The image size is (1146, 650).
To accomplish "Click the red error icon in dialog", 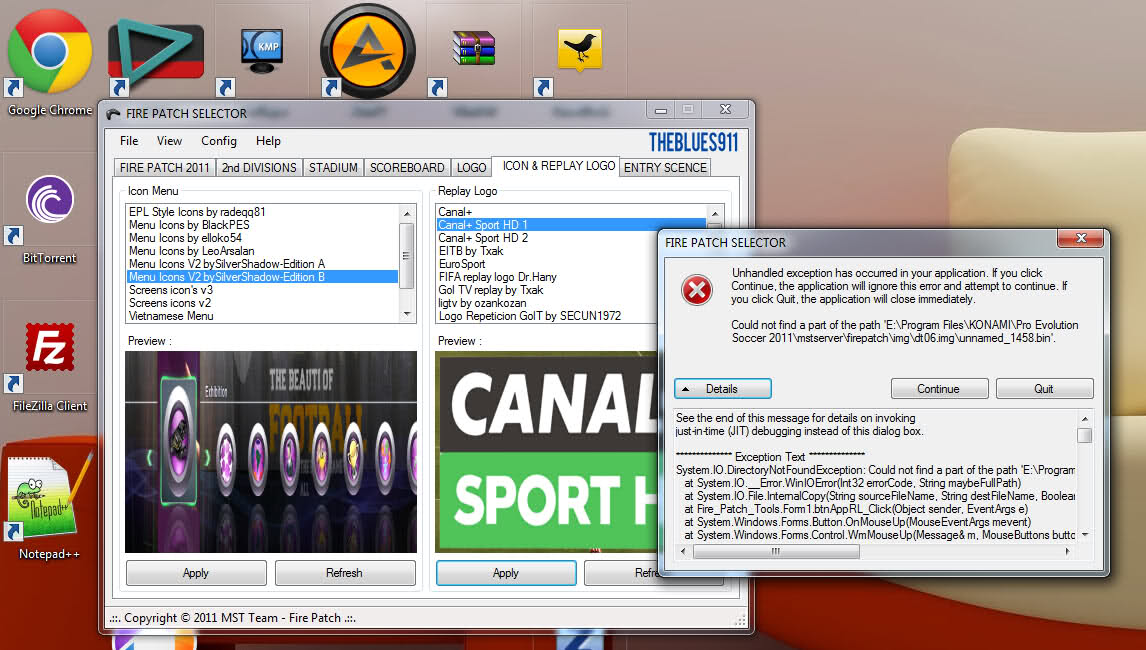I will [697, 290].
